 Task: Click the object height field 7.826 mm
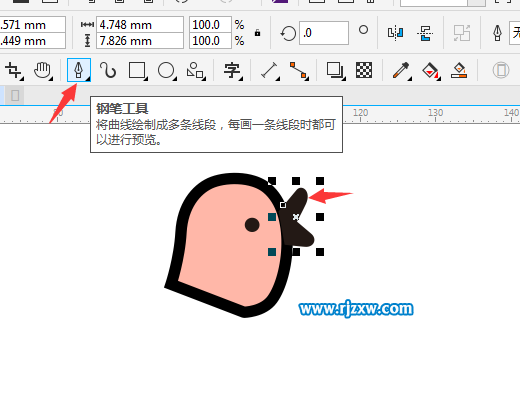point(140,41)
